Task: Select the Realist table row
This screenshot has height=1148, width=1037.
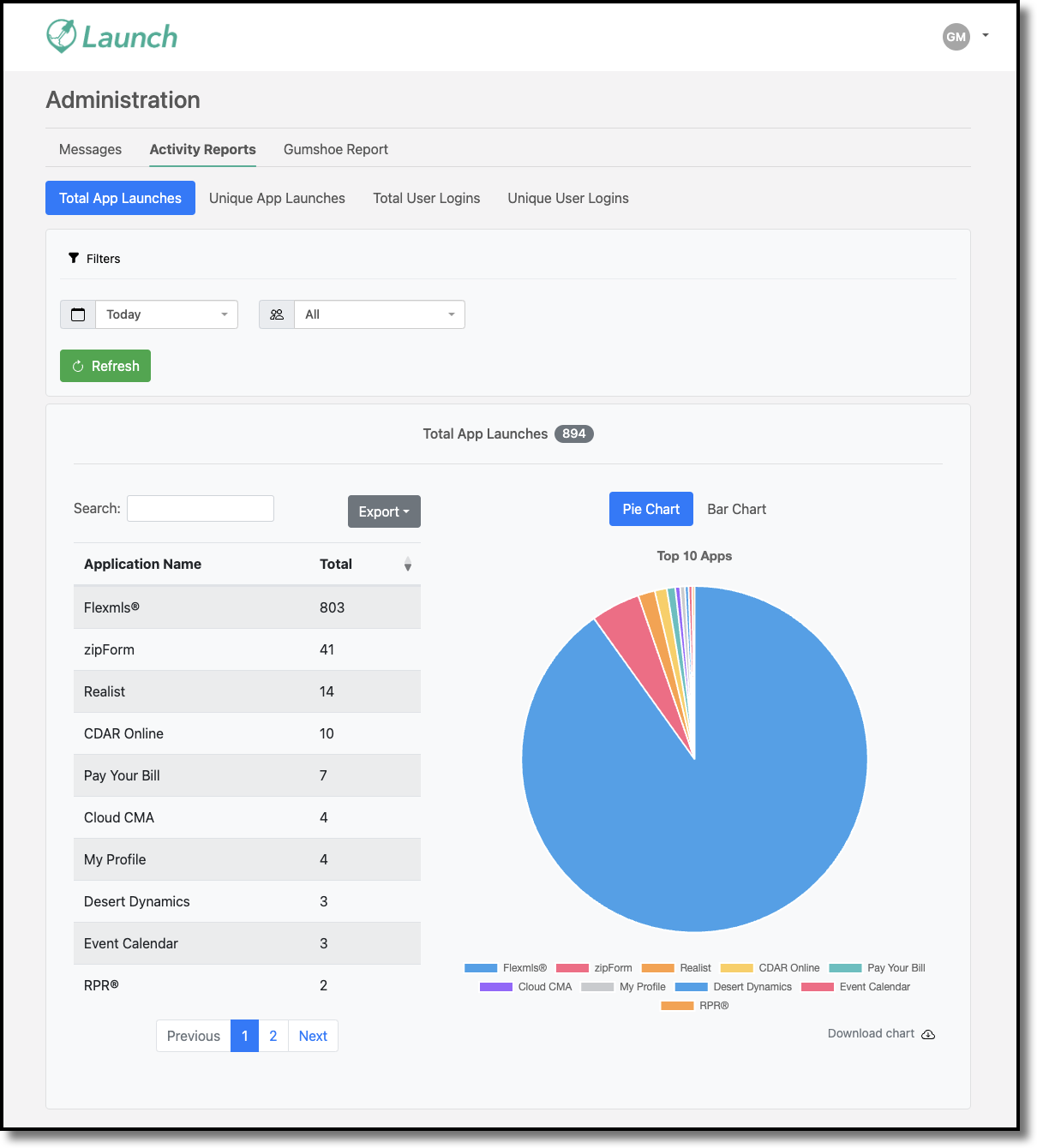Action: click(247, 691)
